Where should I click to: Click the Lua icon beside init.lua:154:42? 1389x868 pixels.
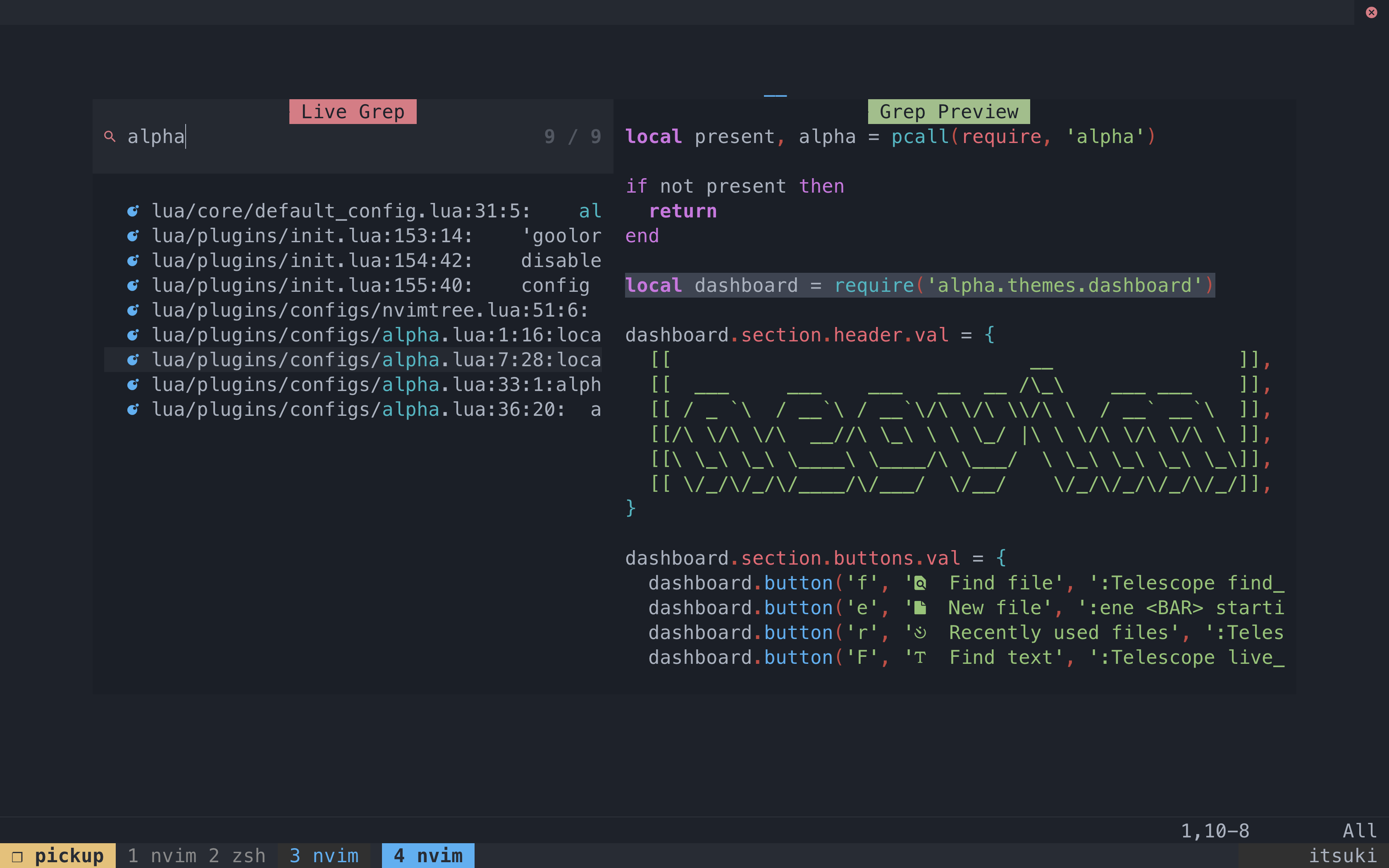(x=133, y=261)
